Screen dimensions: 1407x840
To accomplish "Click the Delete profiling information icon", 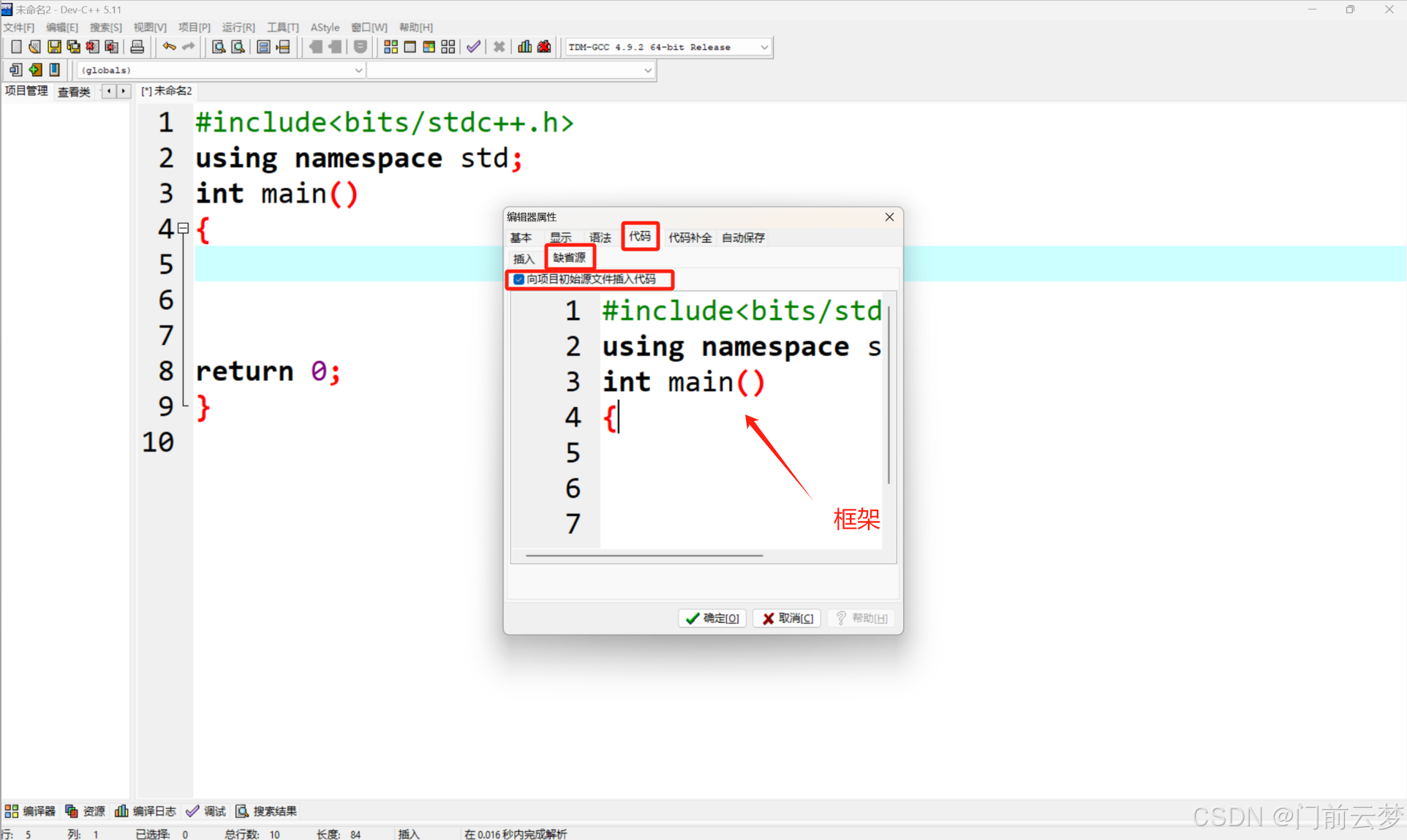I will [x=544, y=47].
